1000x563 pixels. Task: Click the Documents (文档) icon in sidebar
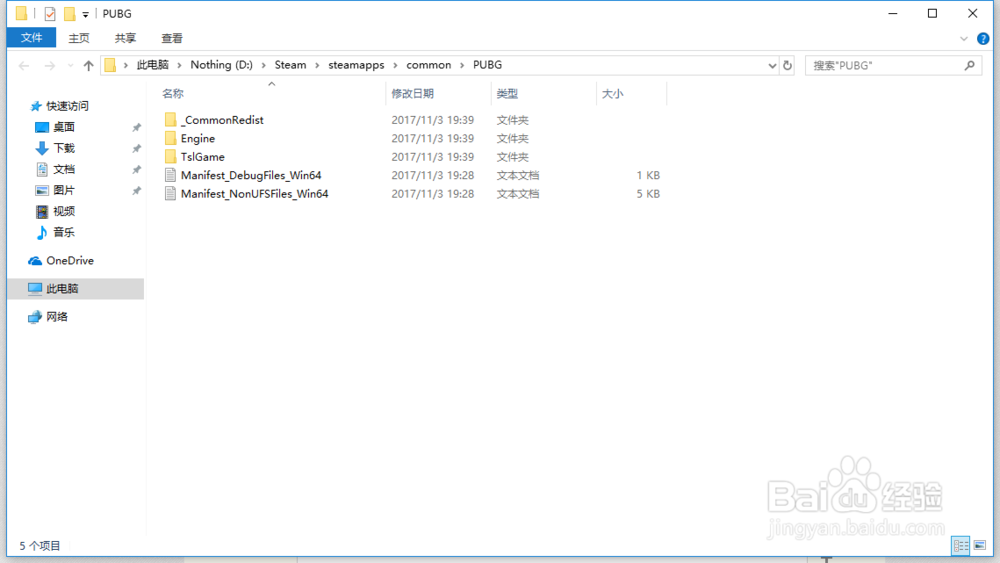(x=42, y=170)
